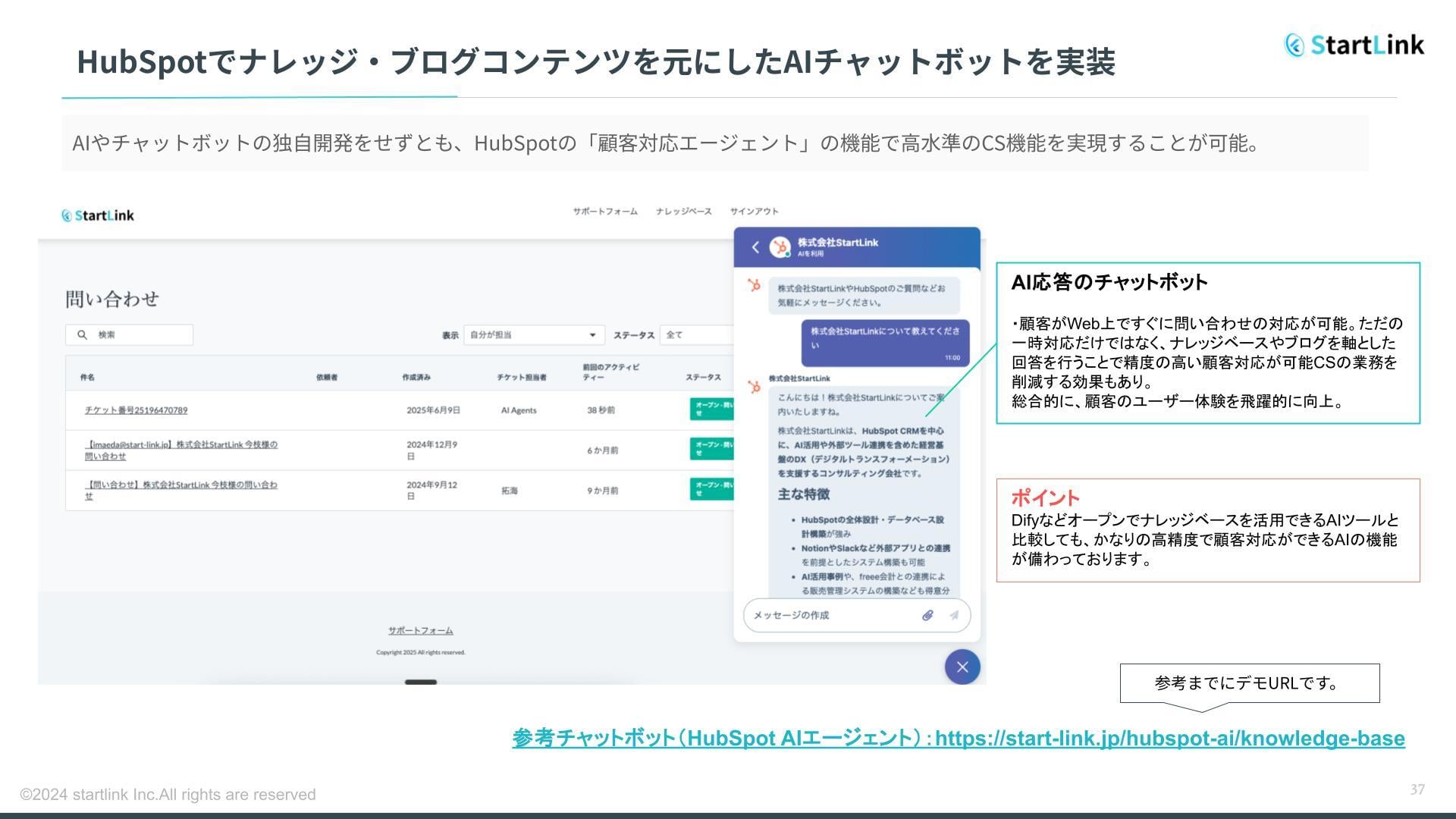1456x819 pixels.
Task: Click the user message bubble about StartLink
Action: pos(885,343)
